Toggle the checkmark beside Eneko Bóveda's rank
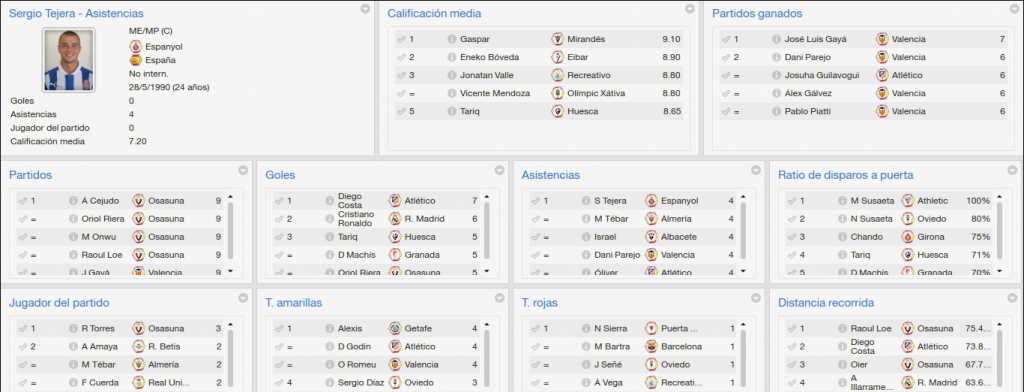Screen dimensions: 1024x392 (401, 57)
